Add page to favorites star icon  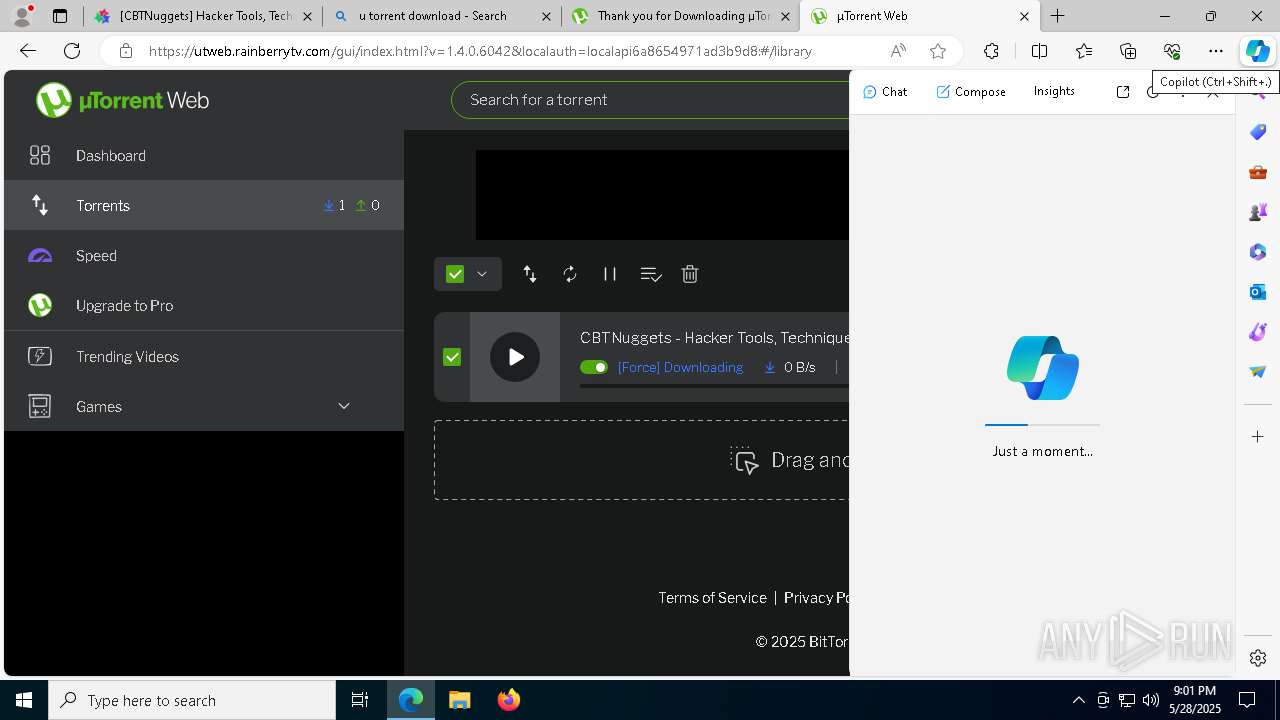938,51
